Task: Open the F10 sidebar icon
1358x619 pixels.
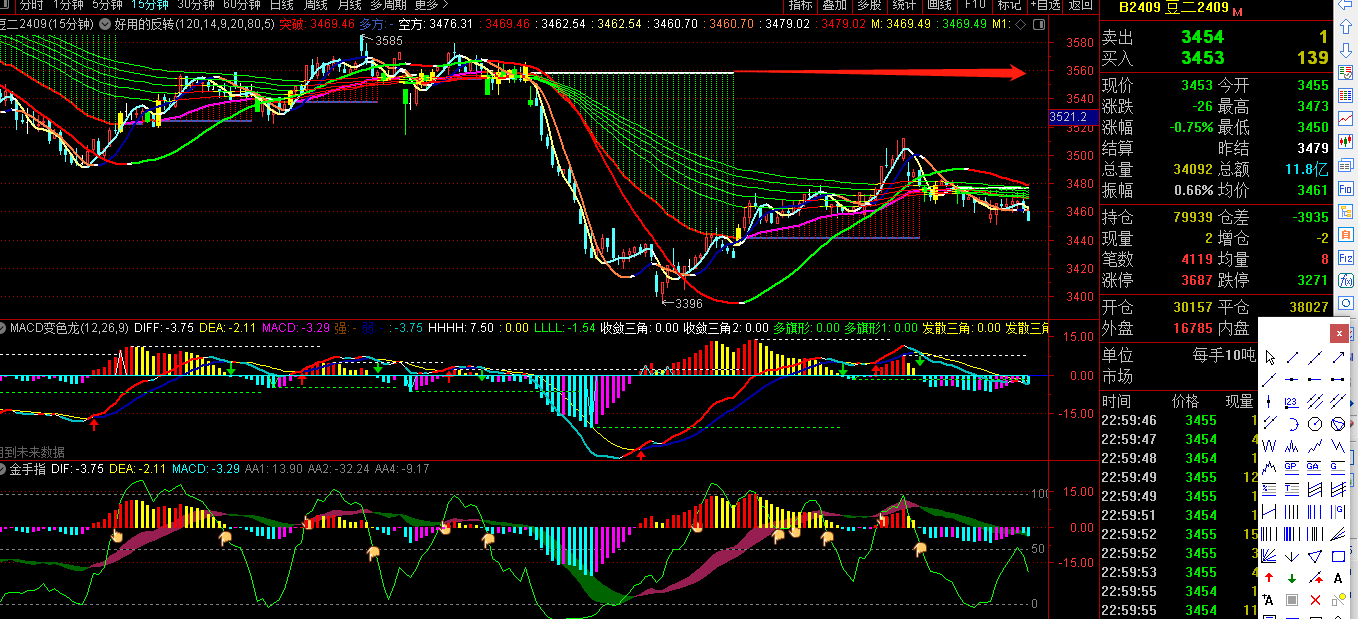Action: (1346, 188)
